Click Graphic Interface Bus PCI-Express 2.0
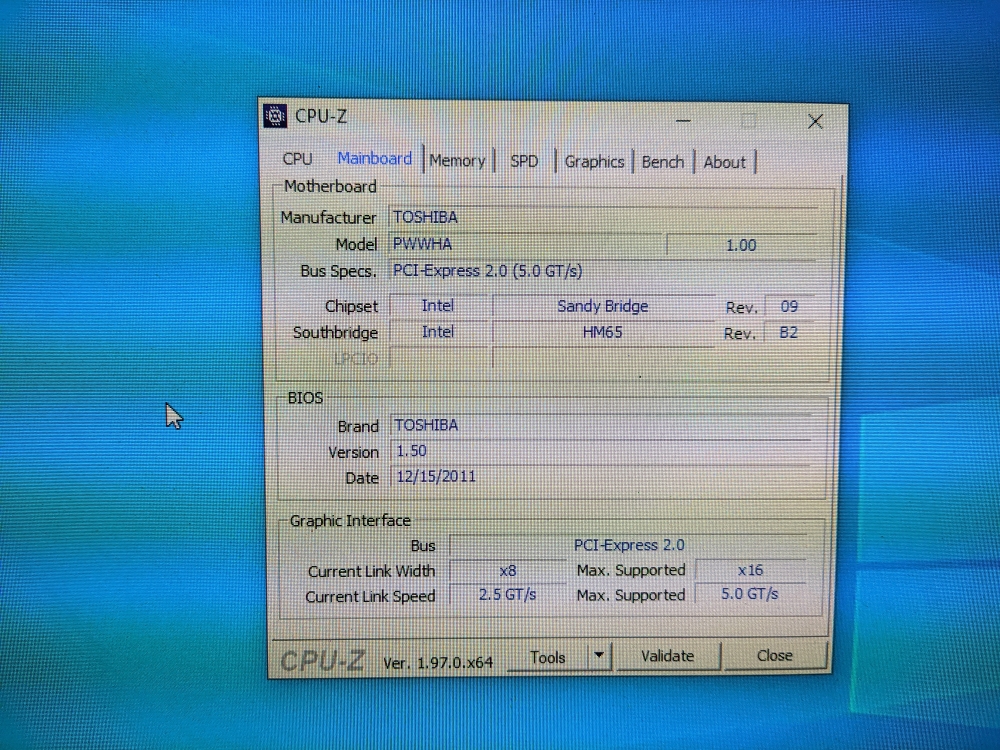Screen dimensions: 1000x750 628,545
